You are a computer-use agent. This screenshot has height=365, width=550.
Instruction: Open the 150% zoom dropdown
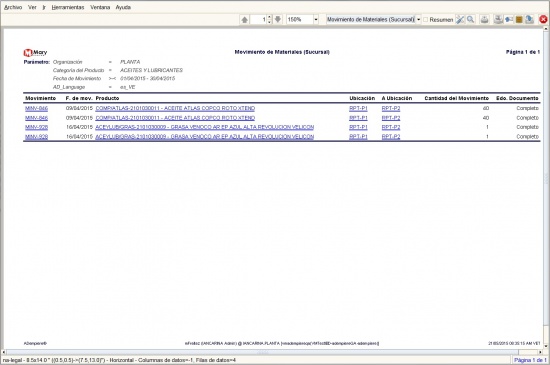click(x=316, y=20)
